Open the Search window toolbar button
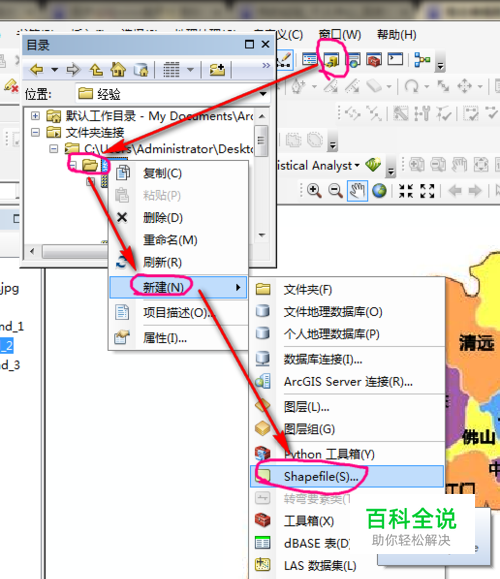The width and height of the screenshot is (500, 579). coord(354,60)
